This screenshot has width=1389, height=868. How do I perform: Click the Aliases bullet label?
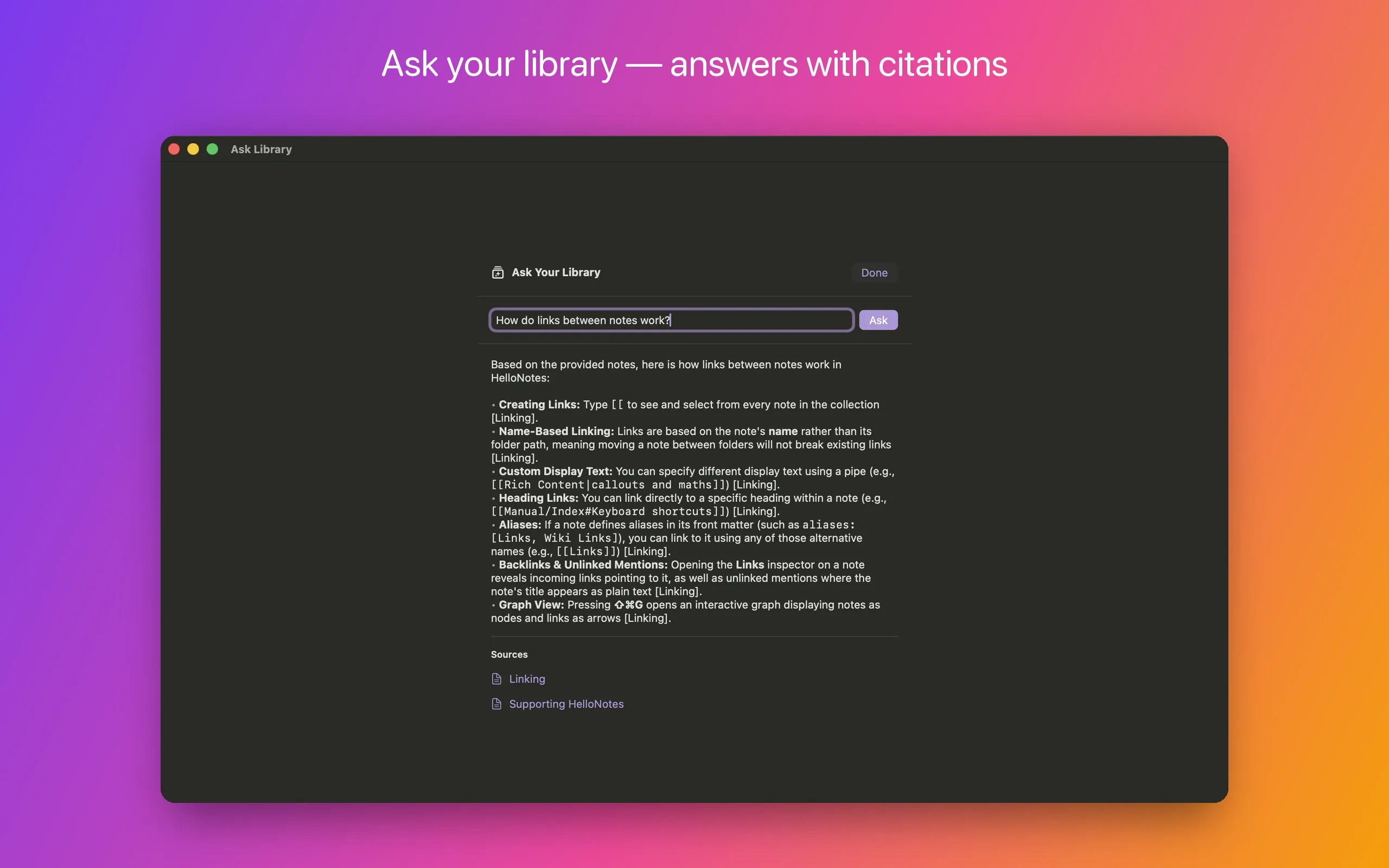tap(520, 525)
